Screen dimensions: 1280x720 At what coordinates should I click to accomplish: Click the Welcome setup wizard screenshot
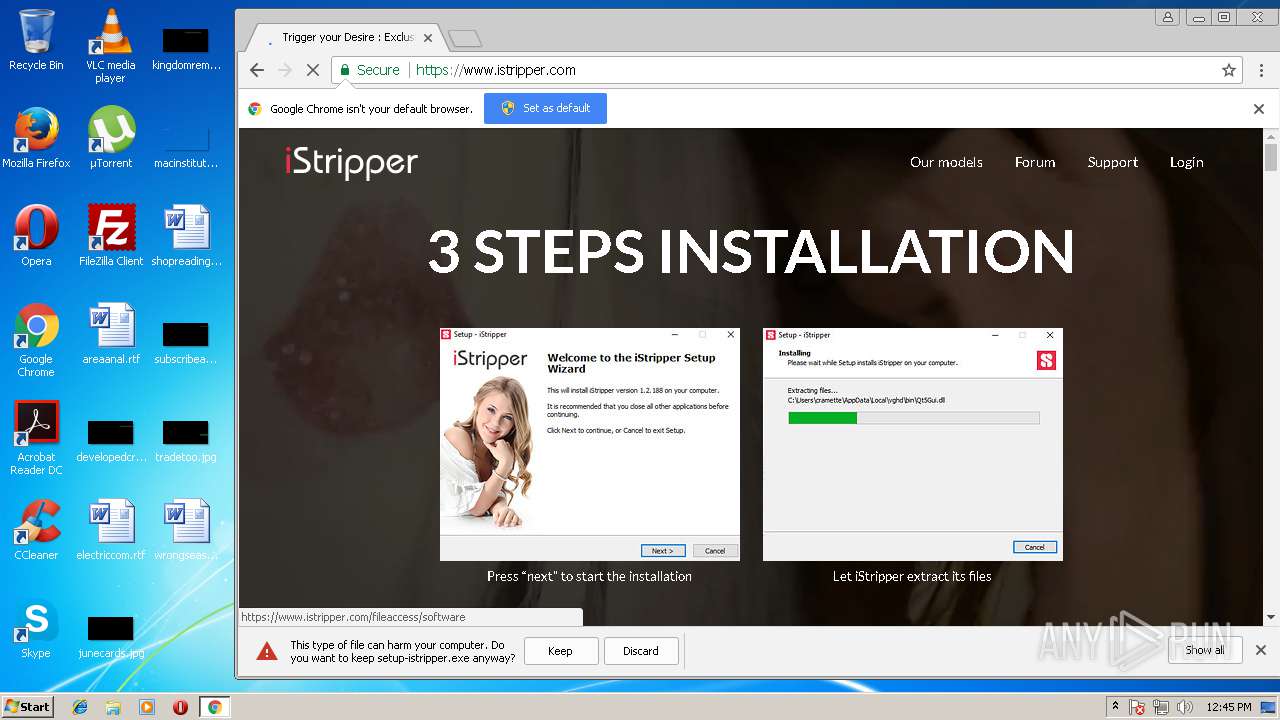tap(590, 444)
